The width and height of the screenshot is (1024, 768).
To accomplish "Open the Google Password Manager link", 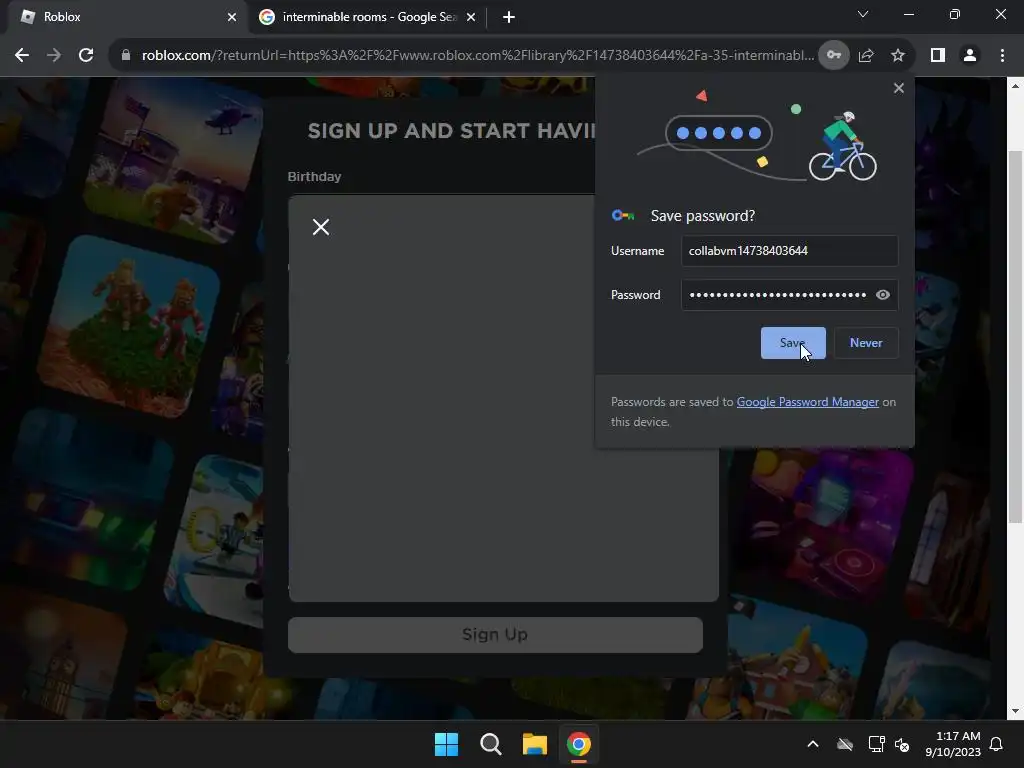I will (807, 402).
